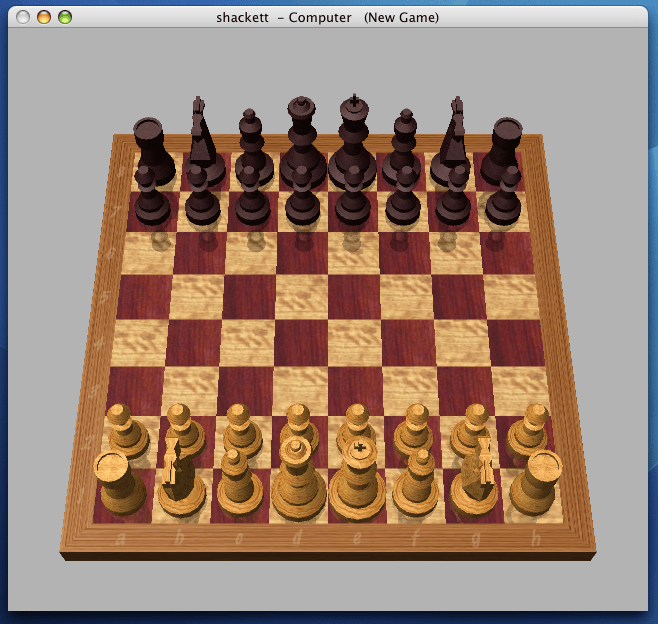The width and height of the screenshot is (658, 624).
Task: Click the black rook on h8
Action: pos(502,149)
